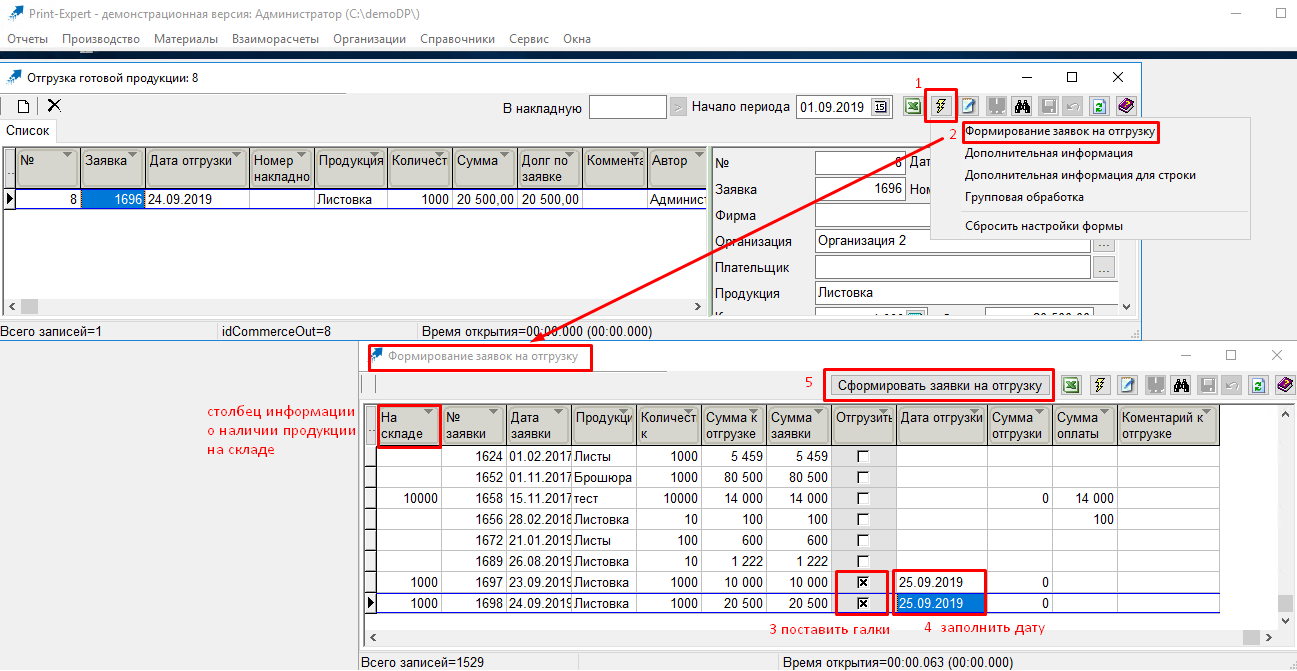Viewport: 1297px width, 671px height.
Task: Click the binoculars search icon in the upper window
Action: [1022, 106]
